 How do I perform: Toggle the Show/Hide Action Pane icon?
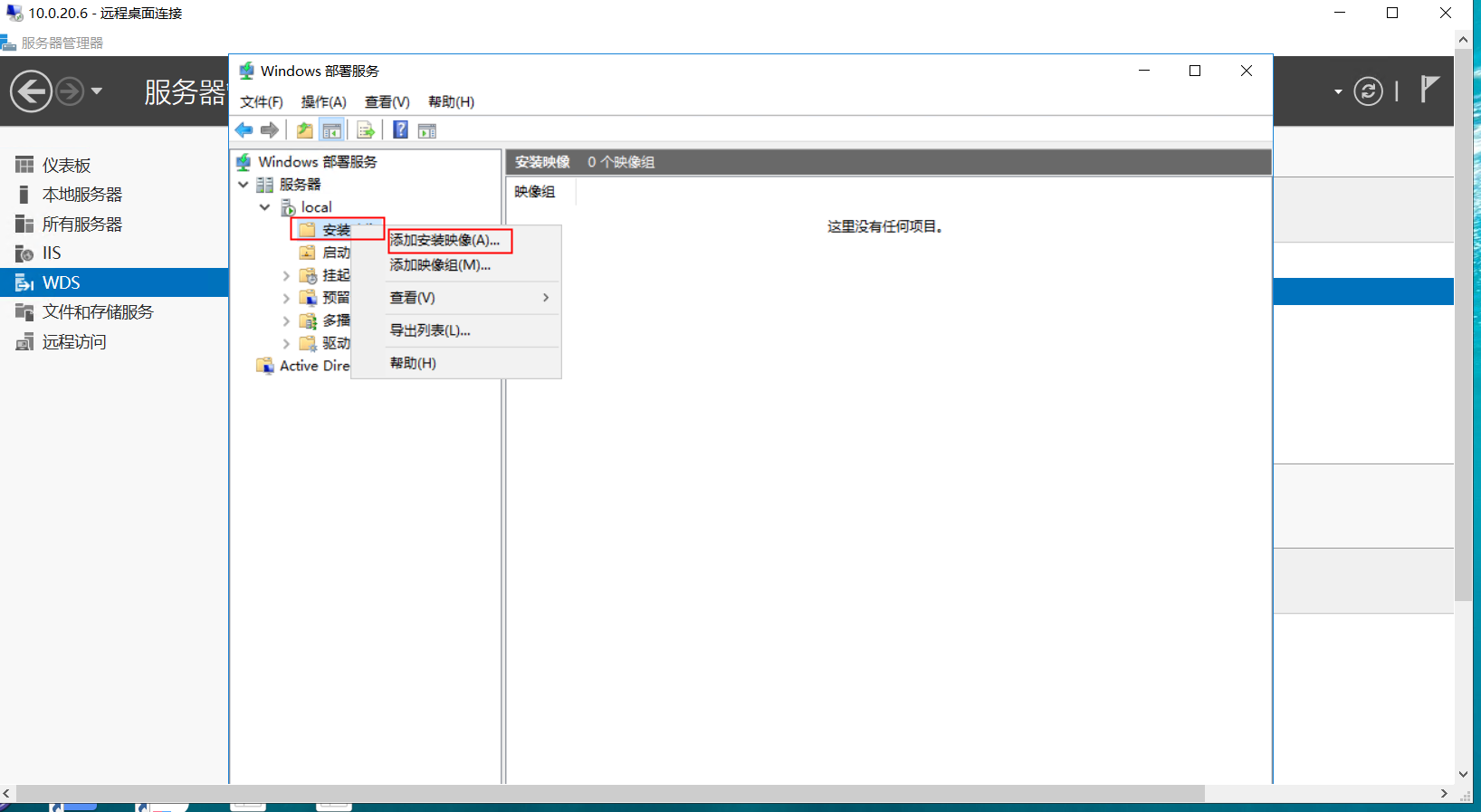pyautogui.click(x=427, y=130)
